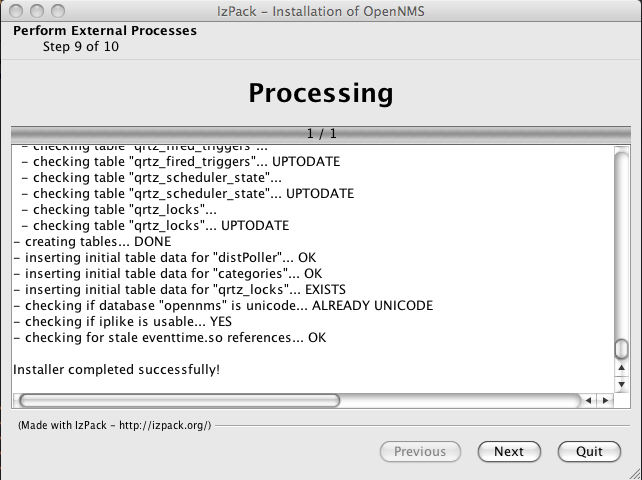Image resolution: width=642 pixels, height=480 pixels.
Task: Click the qrtz_locks EXISTS log line
Action: click(179, 290)
